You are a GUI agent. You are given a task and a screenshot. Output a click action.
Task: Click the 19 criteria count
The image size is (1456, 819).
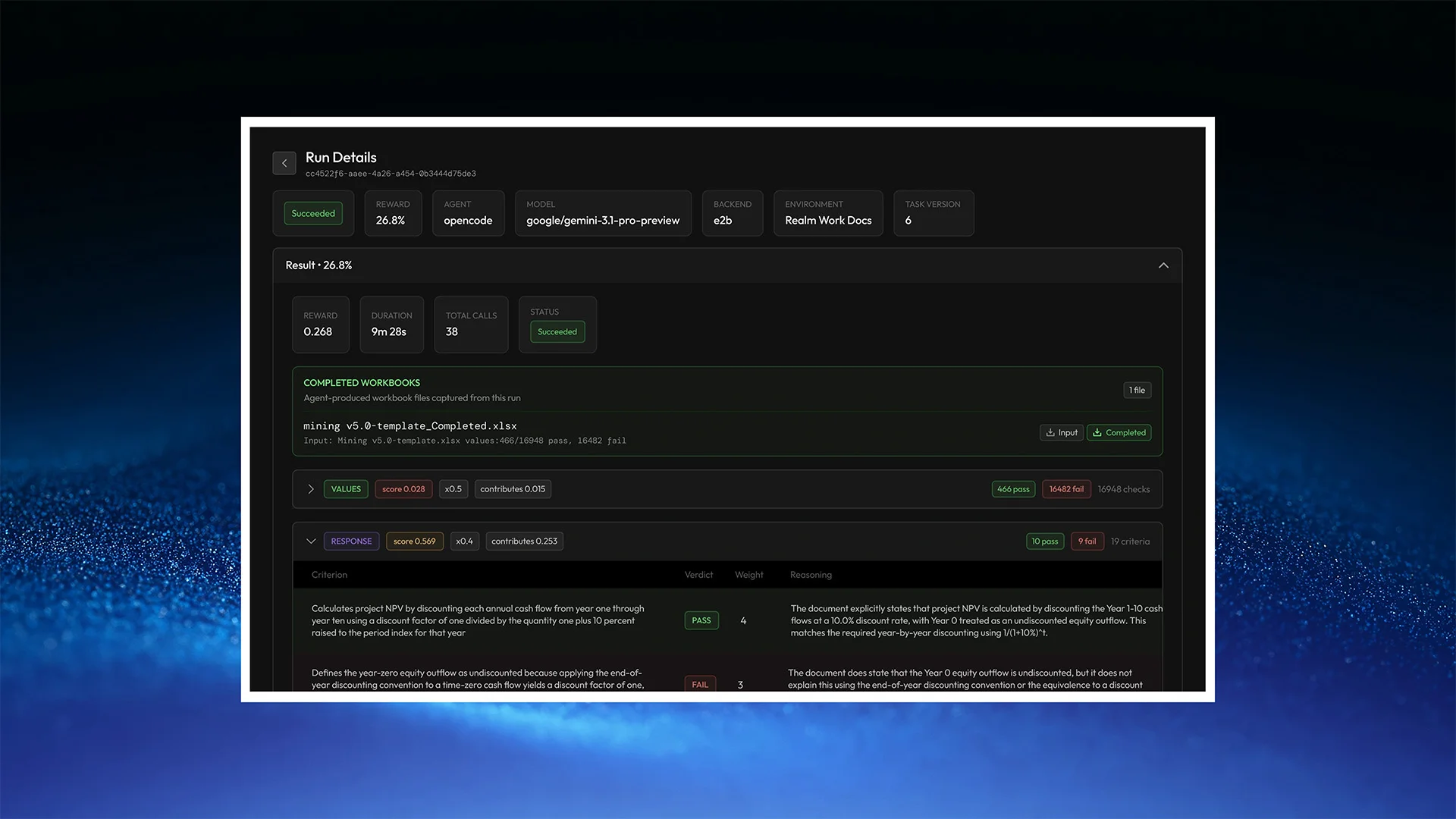pos(1130,541)
